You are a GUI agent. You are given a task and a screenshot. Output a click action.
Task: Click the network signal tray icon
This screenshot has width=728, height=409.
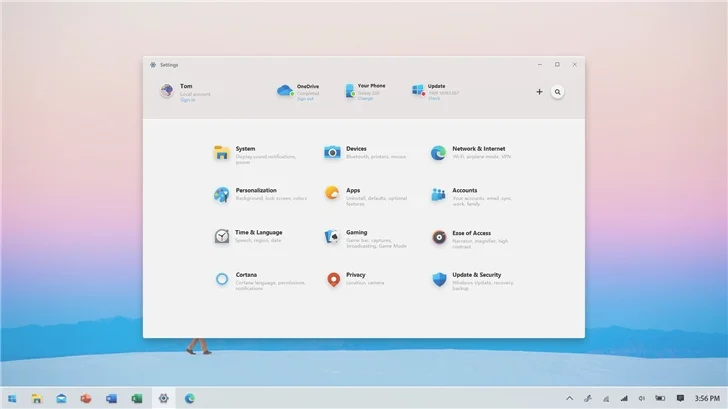[624, 398]
